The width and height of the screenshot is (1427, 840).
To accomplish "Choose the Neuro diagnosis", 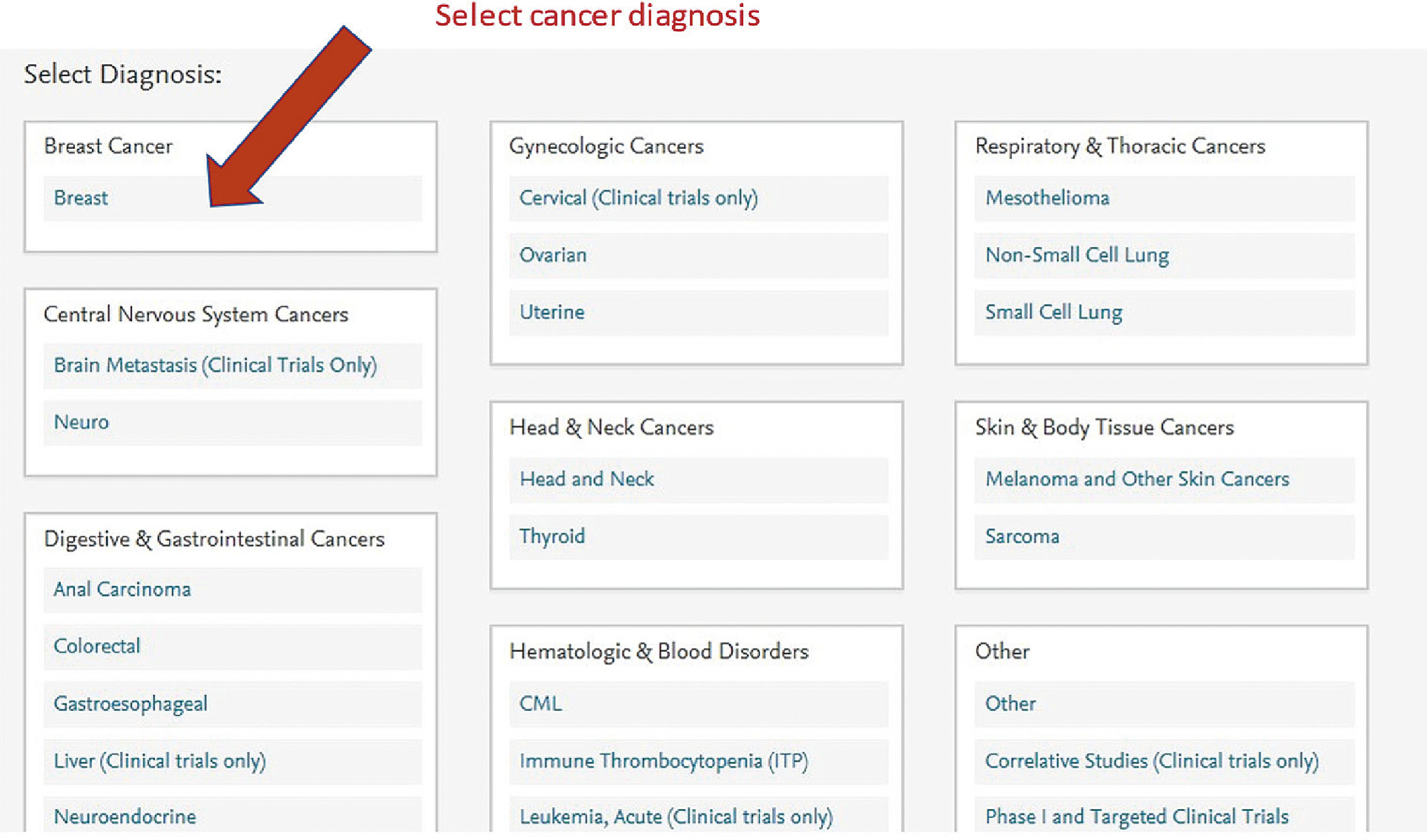I will (x=81, y=423).
